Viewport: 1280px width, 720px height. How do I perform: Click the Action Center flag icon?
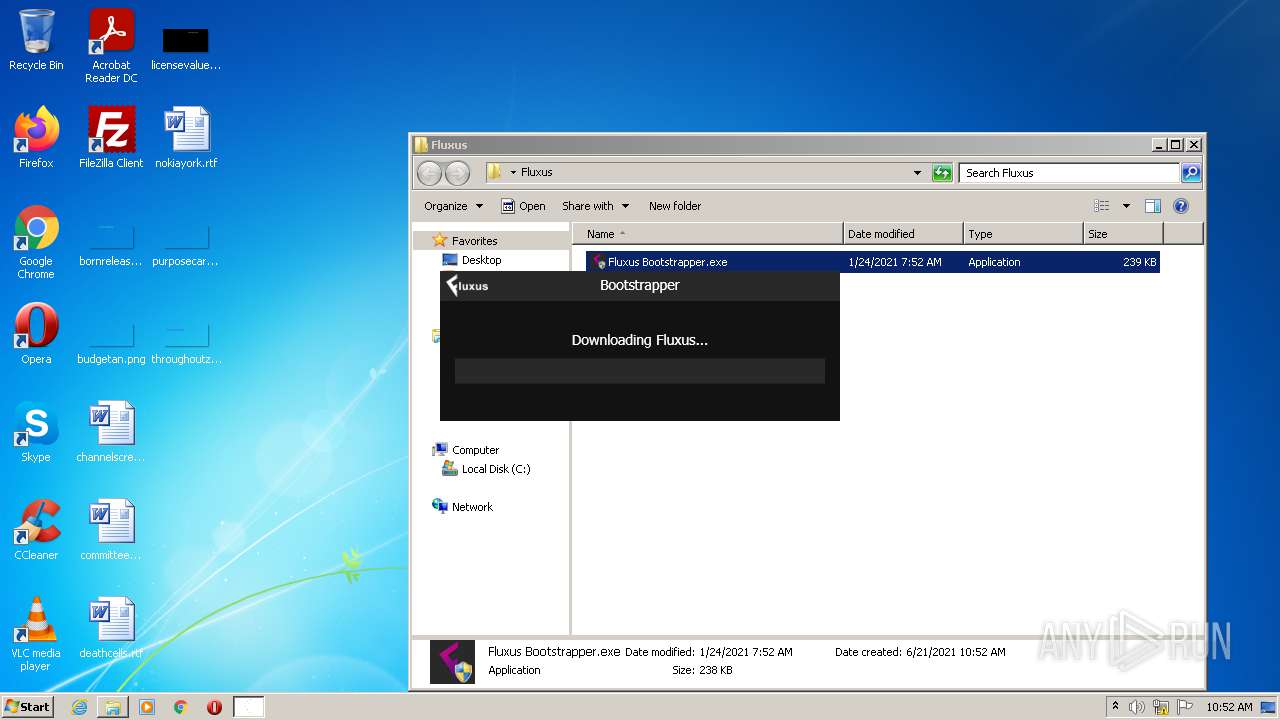click(x=1186, y=707)
